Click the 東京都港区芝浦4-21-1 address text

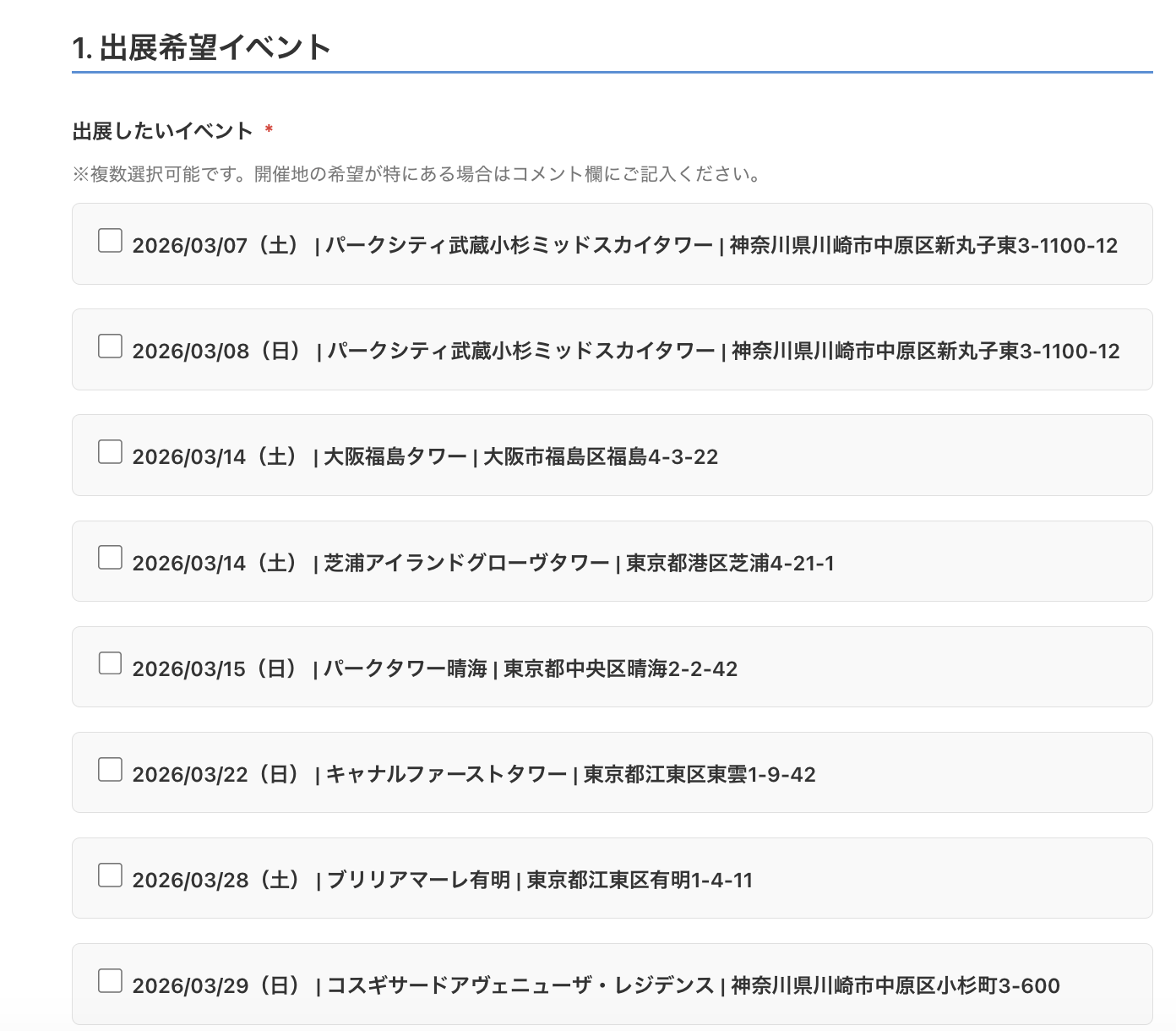(x=730, y=564)
